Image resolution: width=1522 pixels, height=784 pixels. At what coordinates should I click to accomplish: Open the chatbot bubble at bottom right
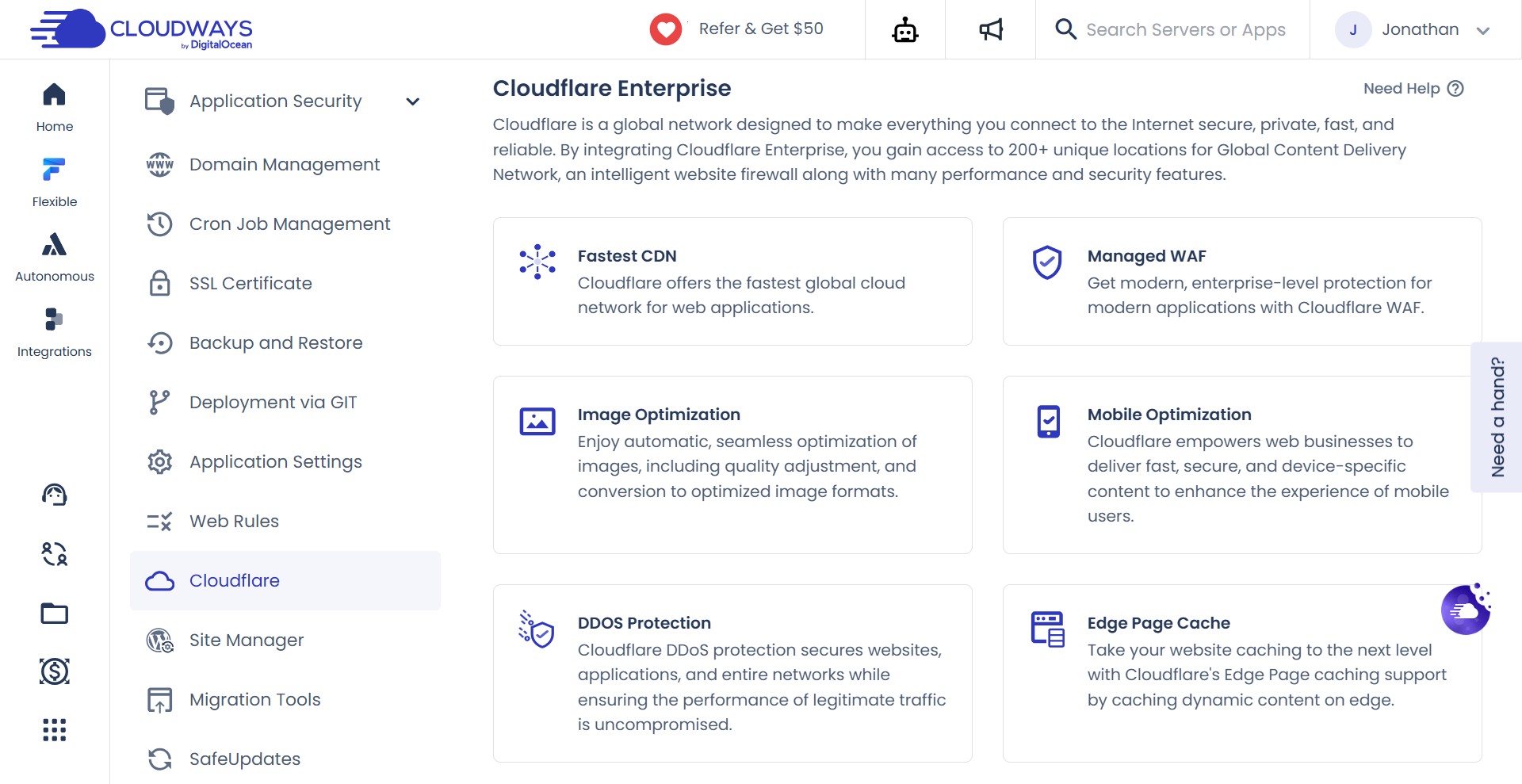tap(1467, 610)
